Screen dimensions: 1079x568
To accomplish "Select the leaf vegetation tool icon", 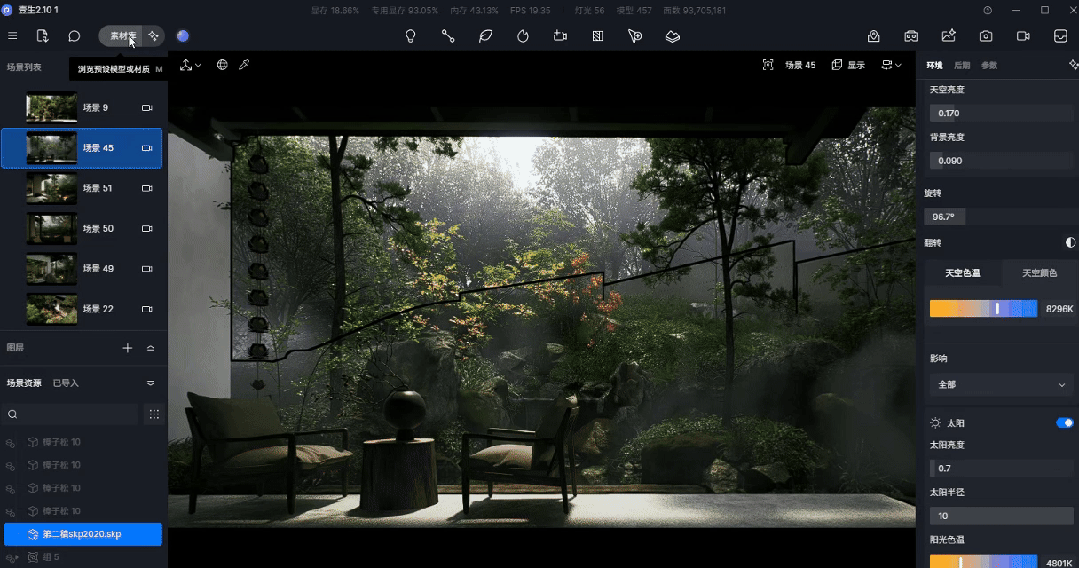I will [485, 36].
